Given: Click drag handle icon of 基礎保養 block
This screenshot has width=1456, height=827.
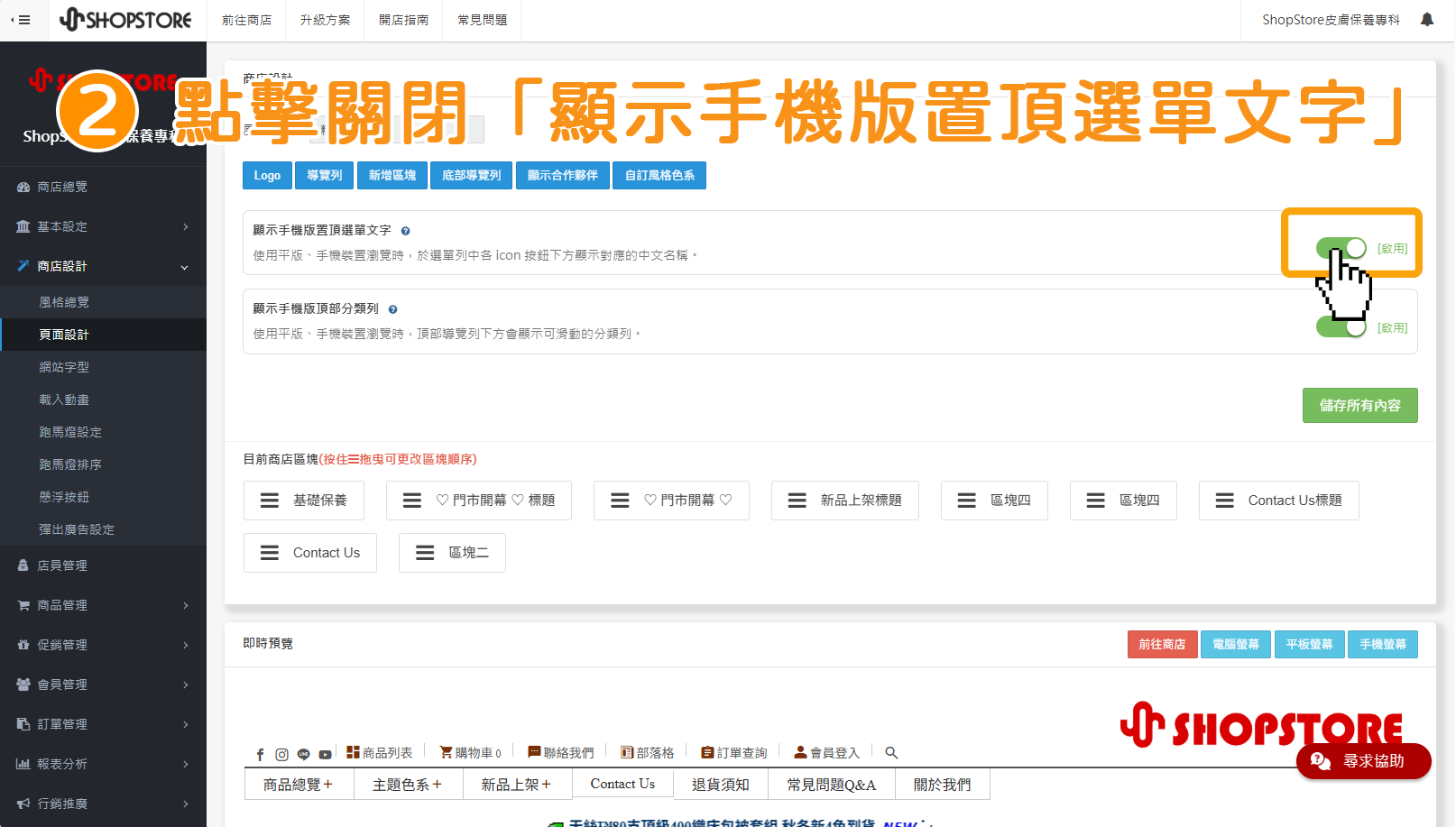Looking at the screenshot, I should pos(270,501).
